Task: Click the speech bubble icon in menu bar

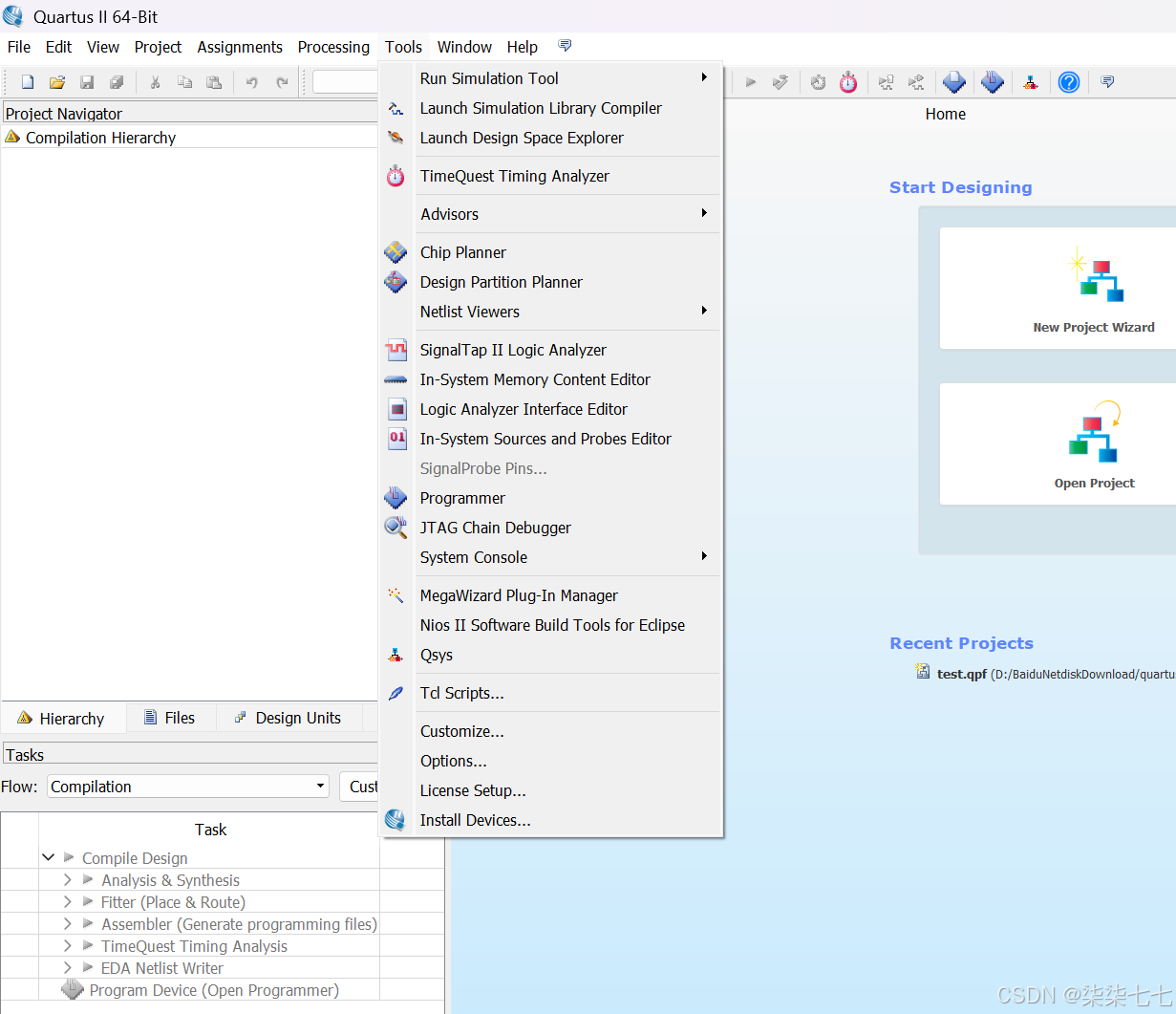Action: [565, 46]
